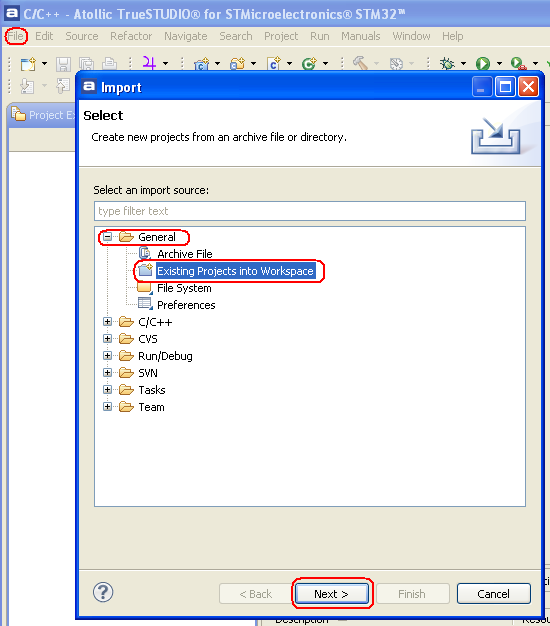Click the Archive File icon
550x626 pixels.
[144, 253]
